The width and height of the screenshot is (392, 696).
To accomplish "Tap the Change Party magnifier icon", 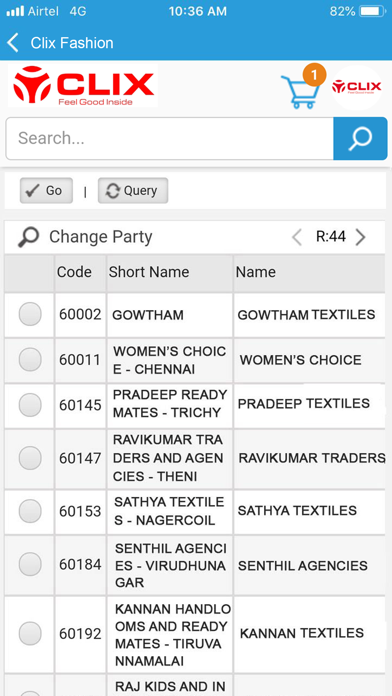I will click(x=28, y=237).
